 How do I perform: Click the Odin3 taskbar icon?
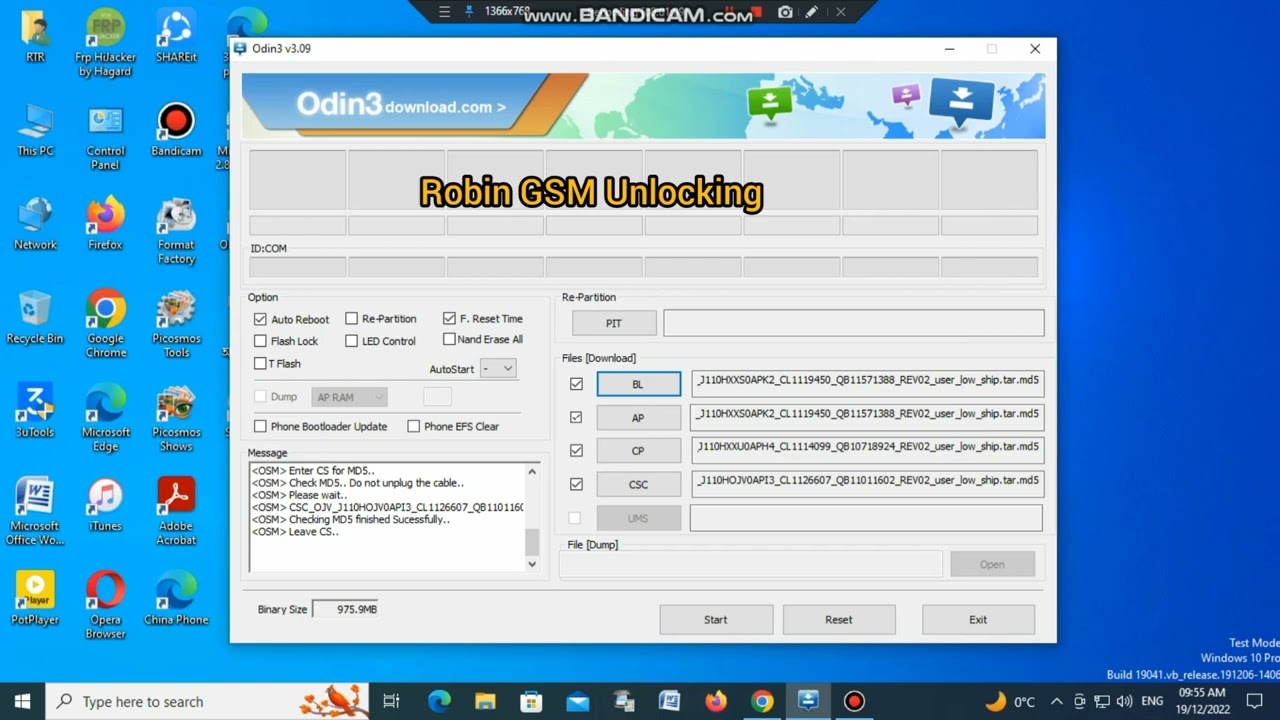pos(808,701)
